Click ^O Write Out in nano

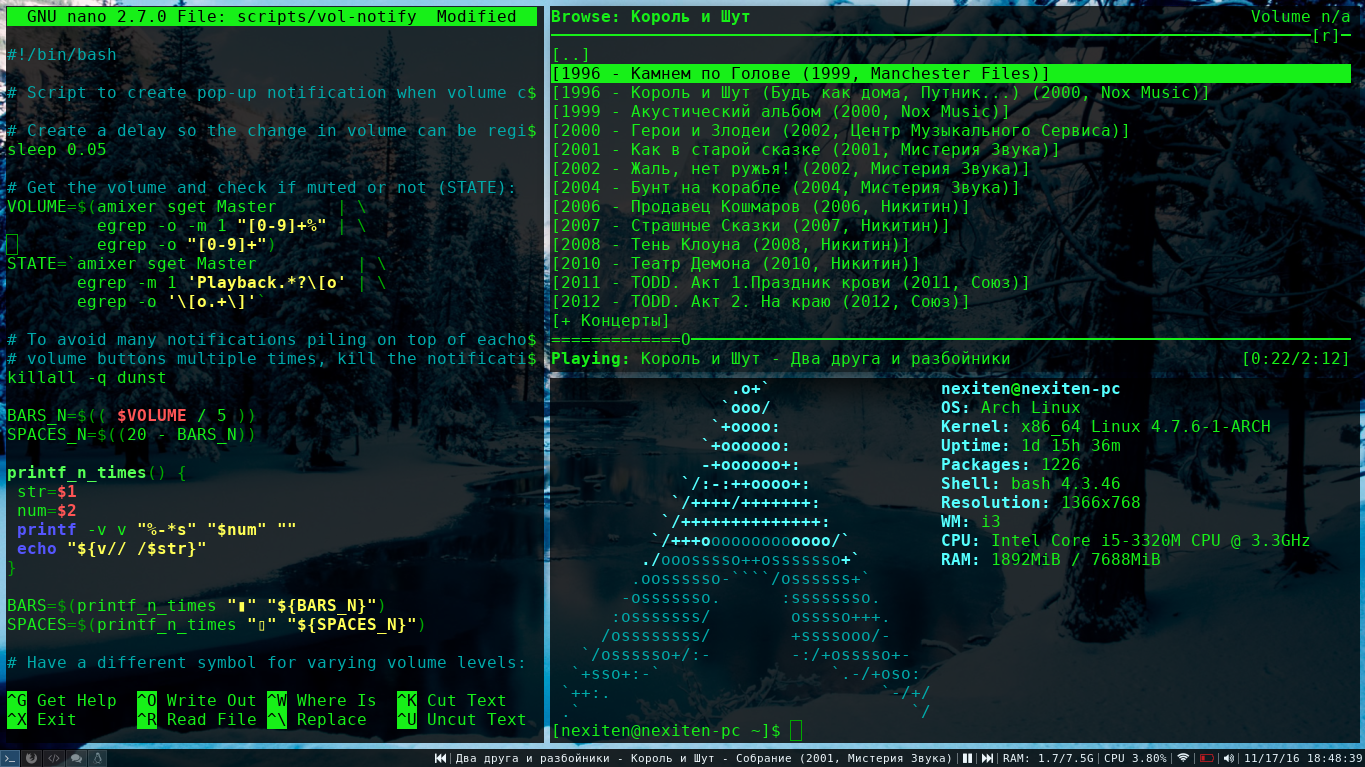click(x=197, y=701)
